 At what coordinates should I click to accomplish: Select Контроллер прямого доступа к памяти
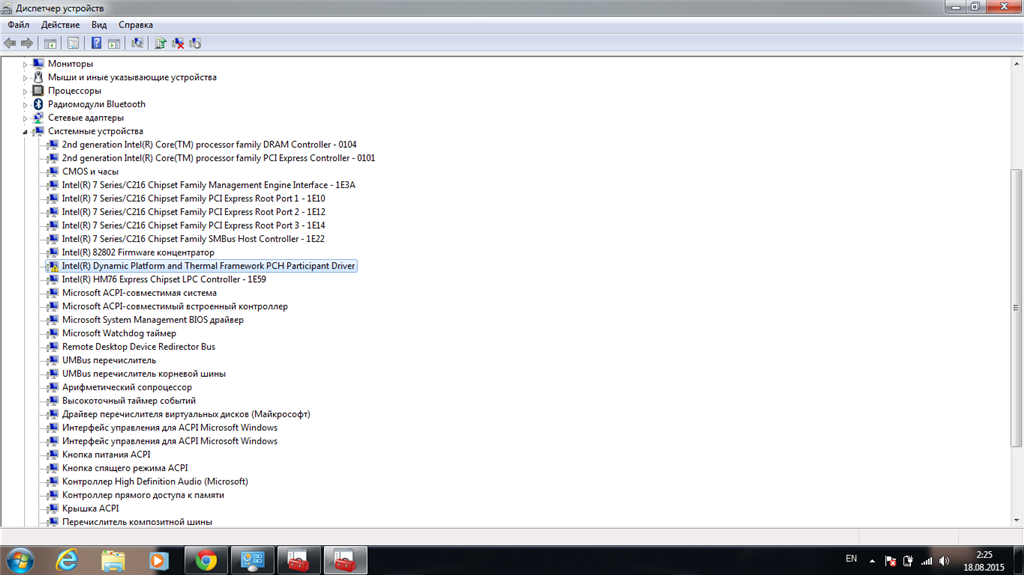143,495
